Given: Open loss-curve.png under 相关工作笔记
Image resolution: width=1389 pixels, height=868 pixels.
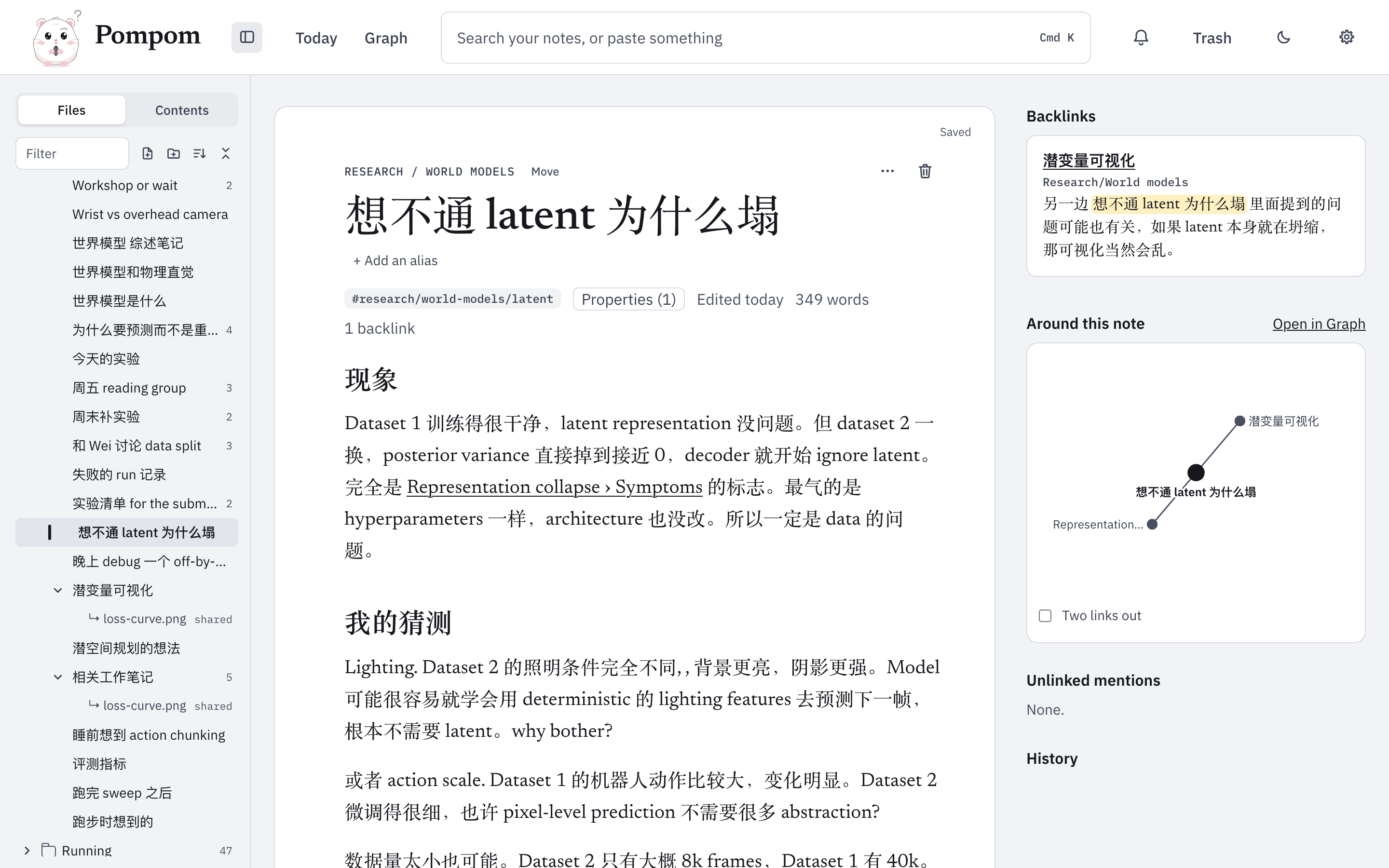Looking at the screenshot, I should tap(145, 705).
